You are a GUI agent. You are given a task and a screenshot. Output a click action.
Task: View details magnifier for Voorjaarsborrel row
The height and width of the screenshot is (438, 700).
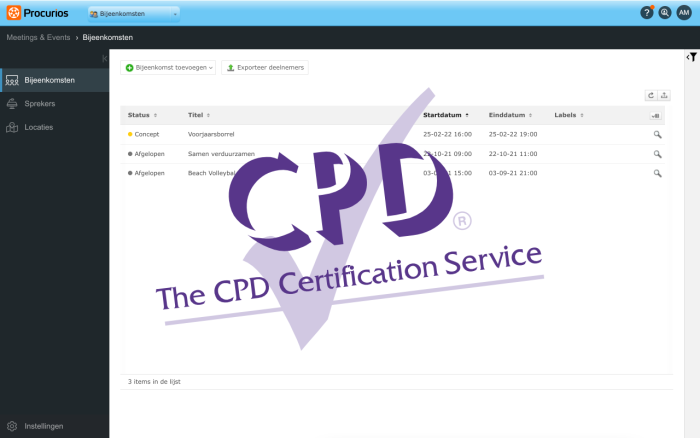point(658,134)
